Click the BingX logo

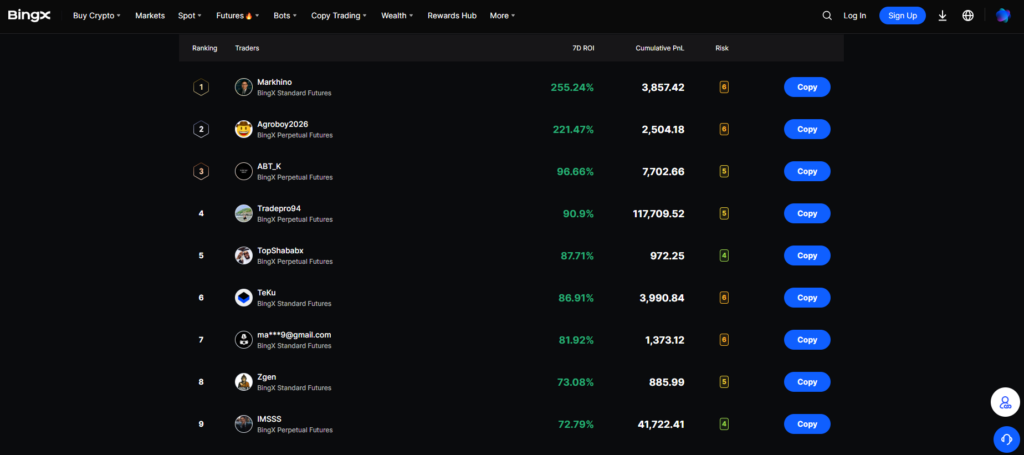click(x=29, y=16)
